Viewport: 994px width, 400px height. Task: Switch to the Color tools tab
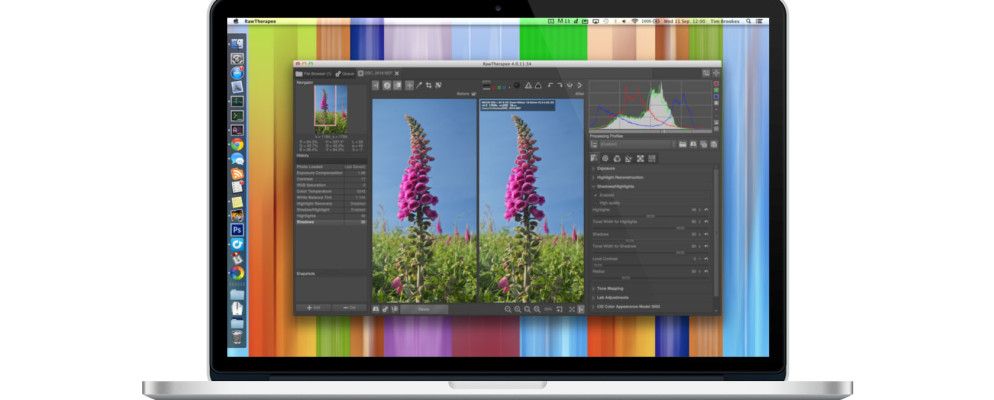[x=617, y=158]
